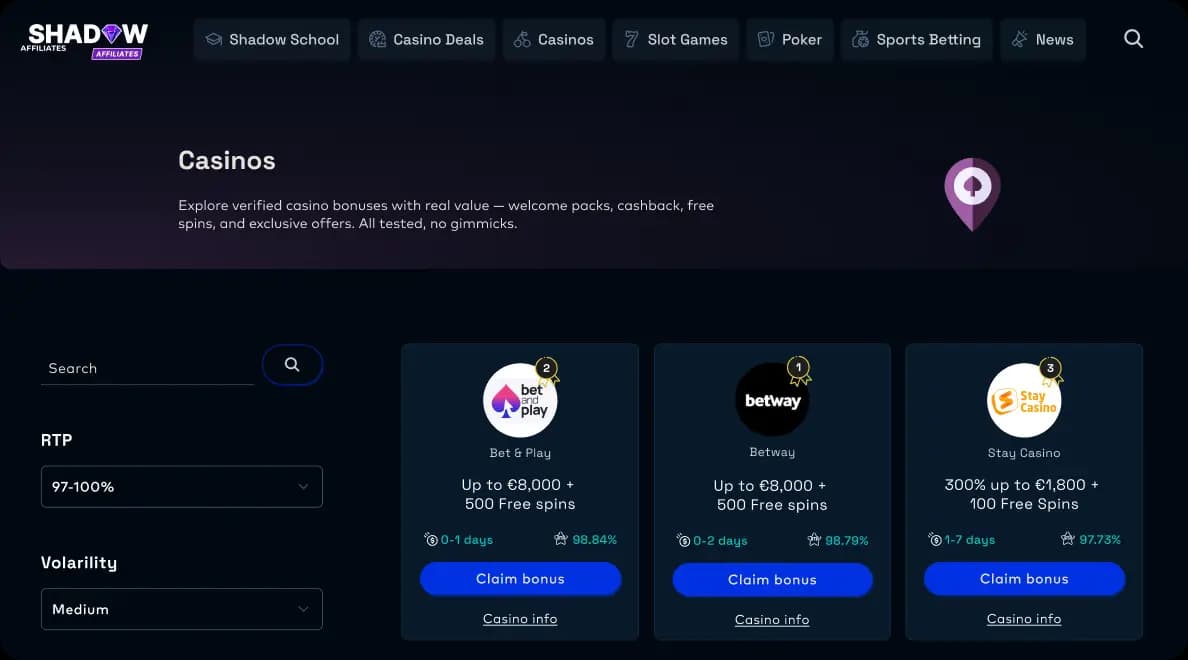Open the Volatility dropdown set to Medium

coord(181,609)
